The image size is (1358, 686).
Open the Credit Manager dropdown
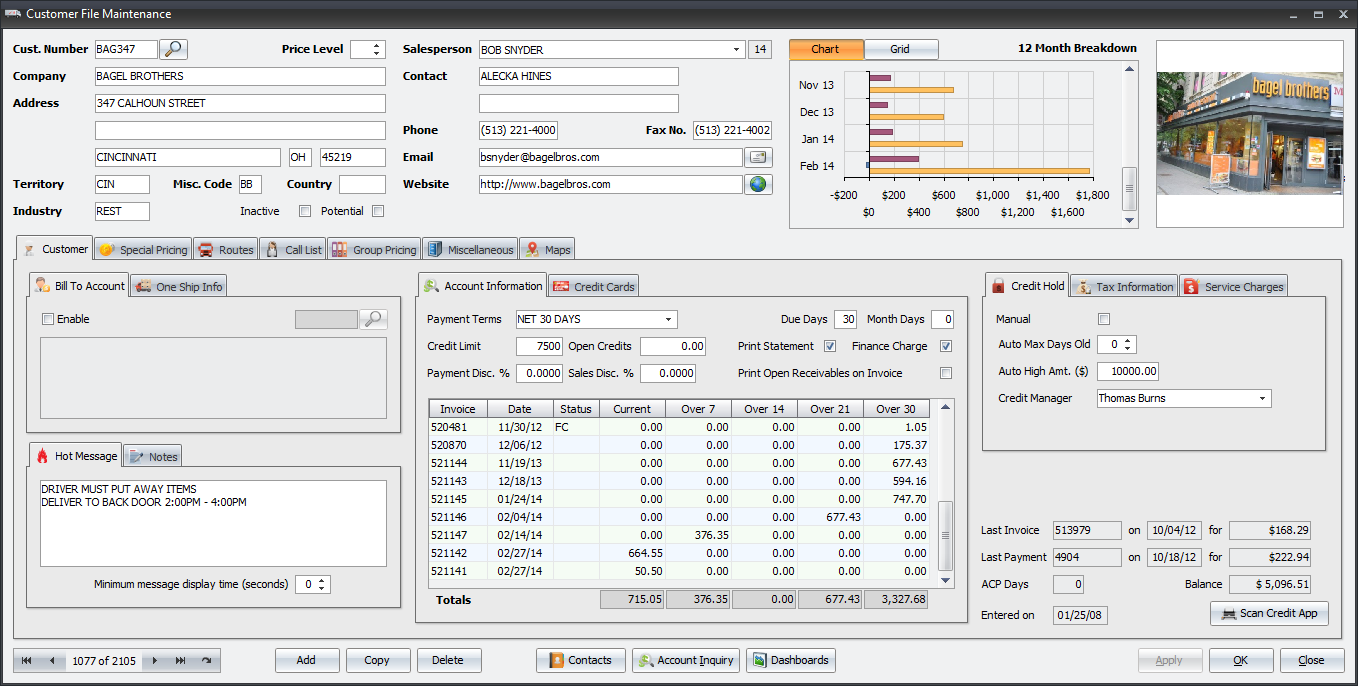pyautogui.click(x=1263, y=398)
